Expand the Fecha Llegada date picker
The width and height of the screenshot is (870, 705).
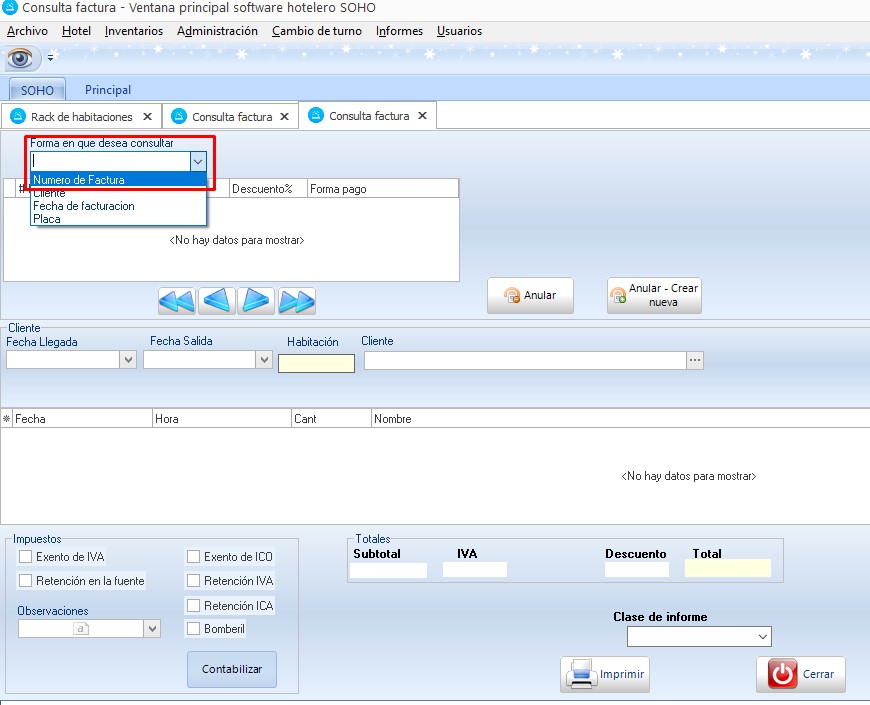128,360
